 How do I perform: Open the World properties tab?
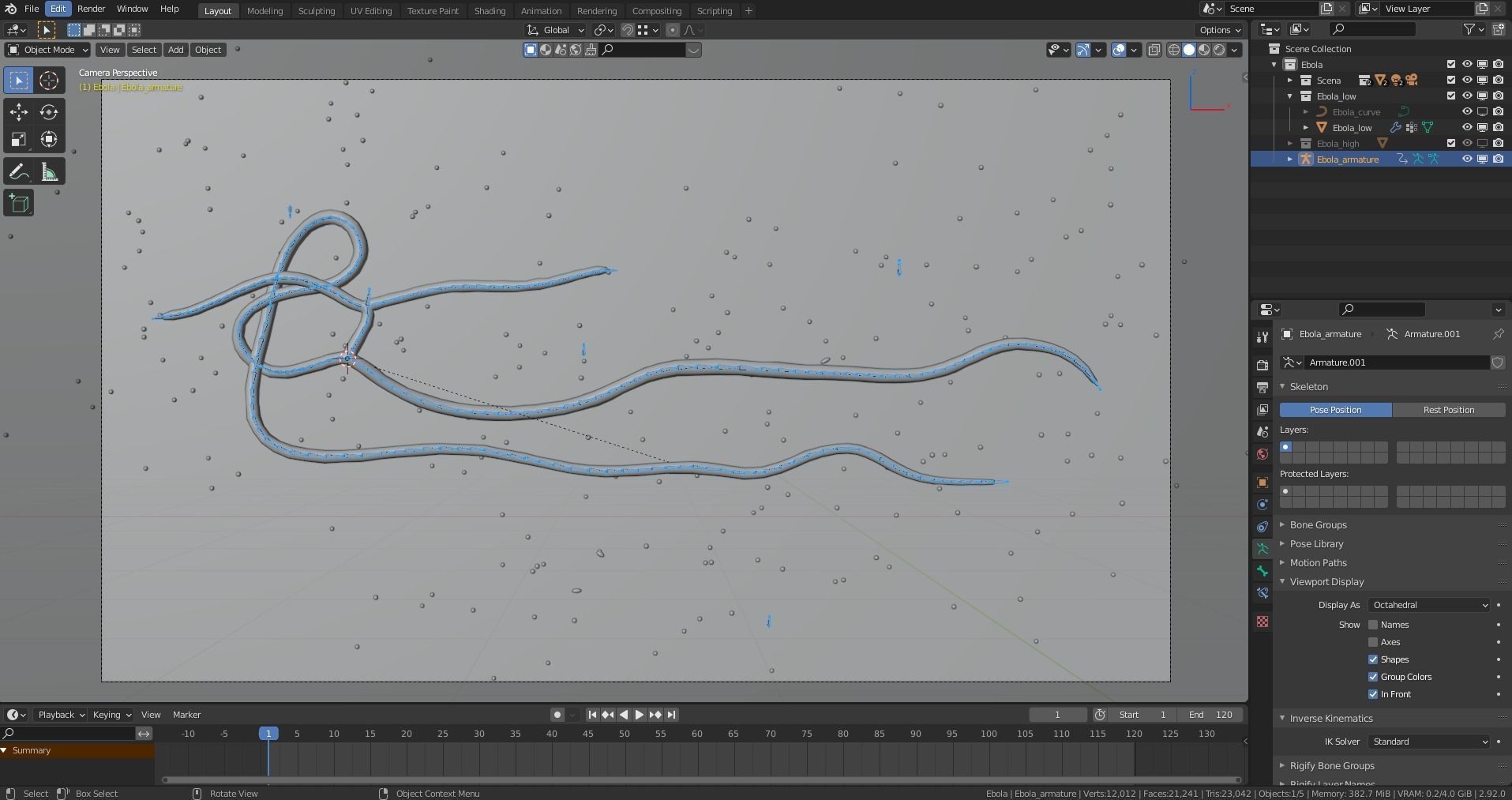click(x=1263, y=454)
